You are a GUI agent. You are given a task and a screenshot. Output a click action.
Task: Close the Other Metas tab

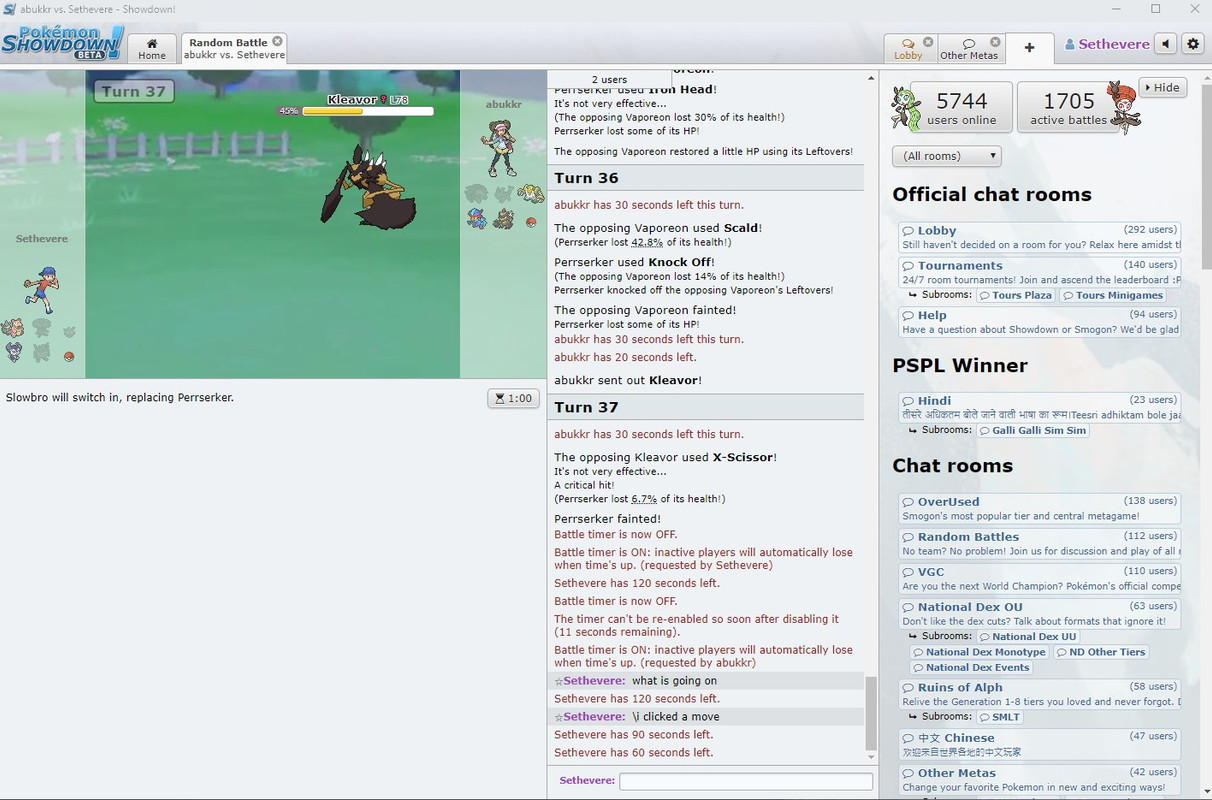[x=995, y=42]
